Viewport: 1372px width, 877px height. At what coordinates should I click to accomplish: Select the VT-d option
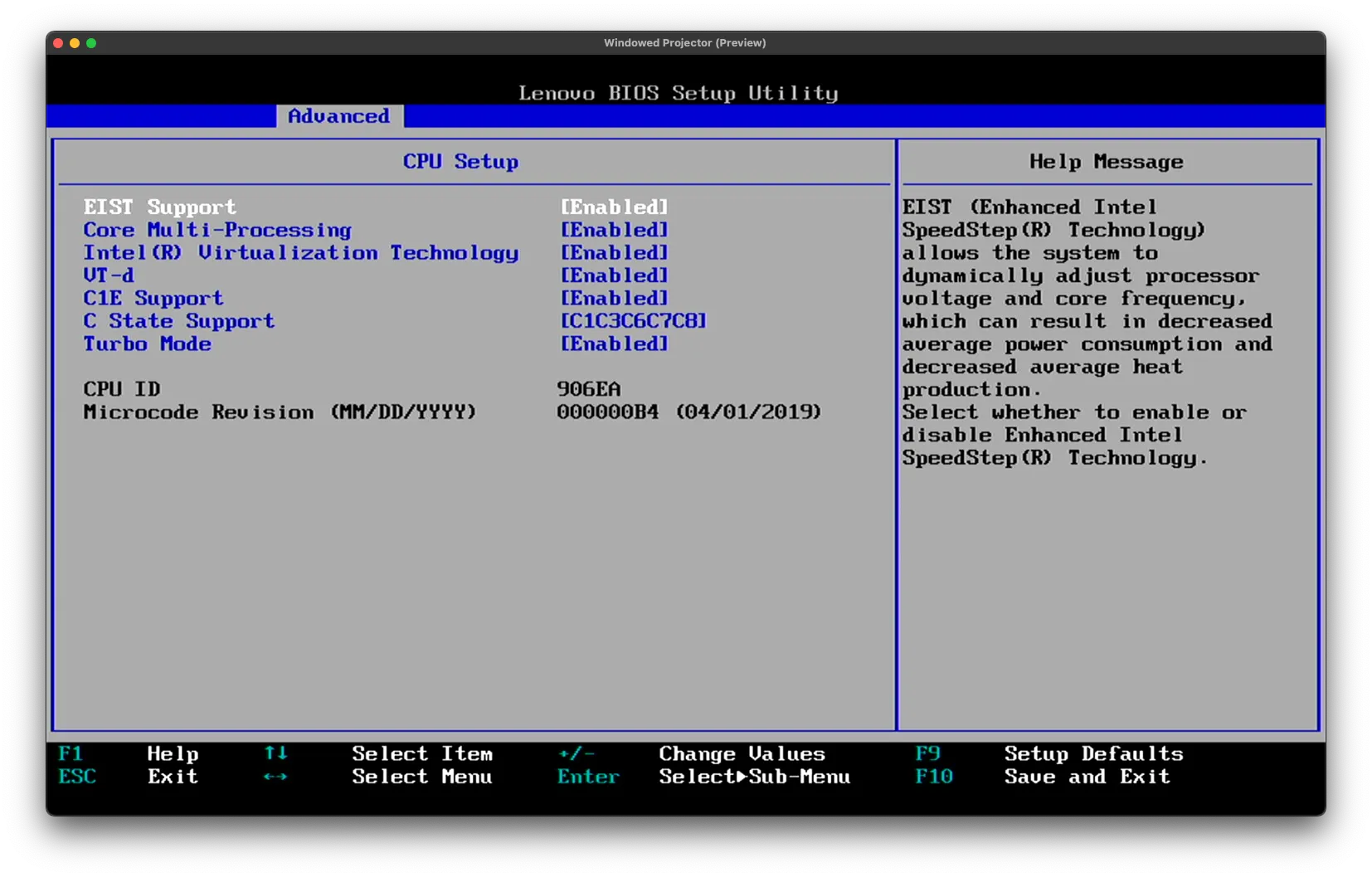click(x=109, y=275)
